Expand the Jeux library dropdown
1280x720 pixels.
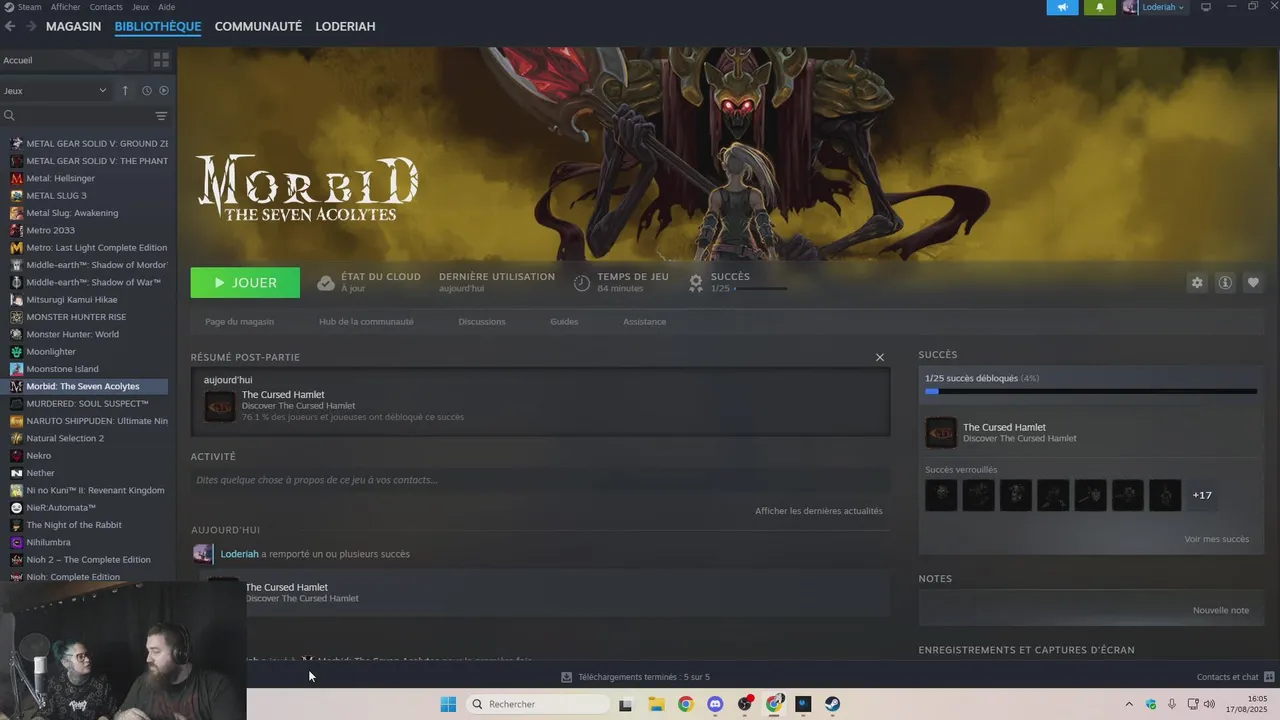pos(55,91)
